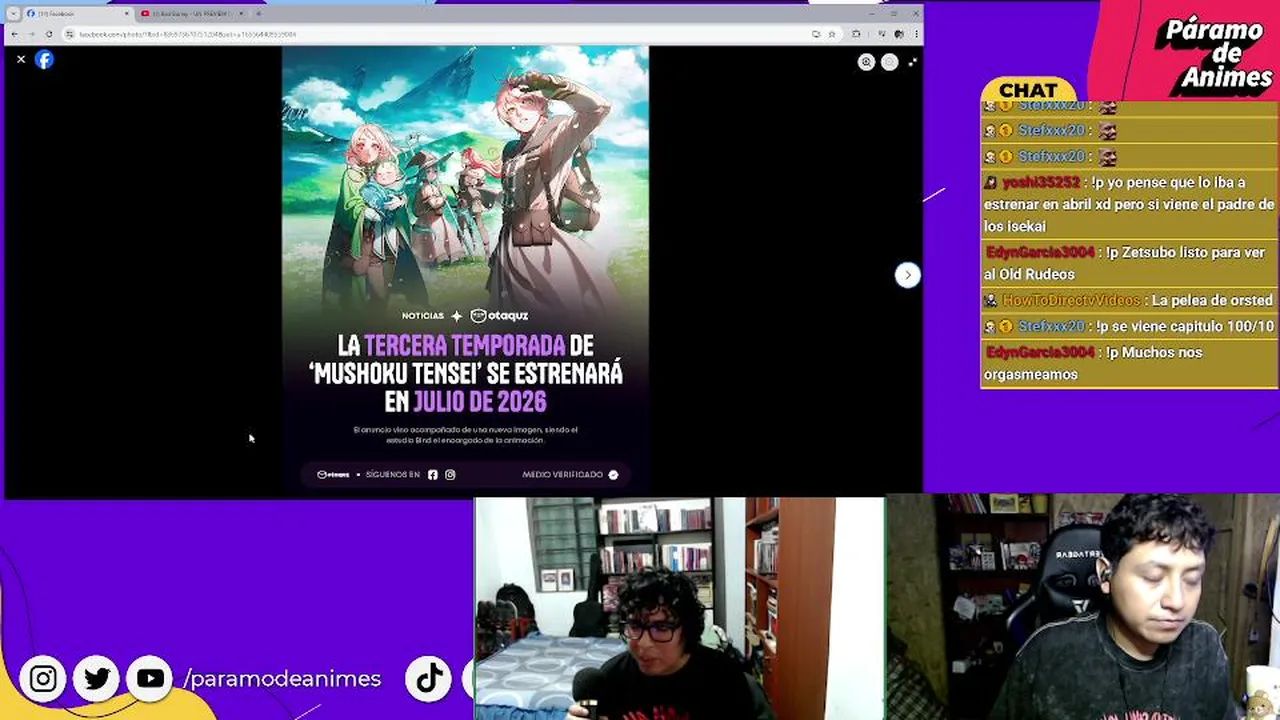Image resolution: width=1280 pixels, height=720 pixels.
Task: Switch to the YouTube browser tab
Action: click(192, 14)
